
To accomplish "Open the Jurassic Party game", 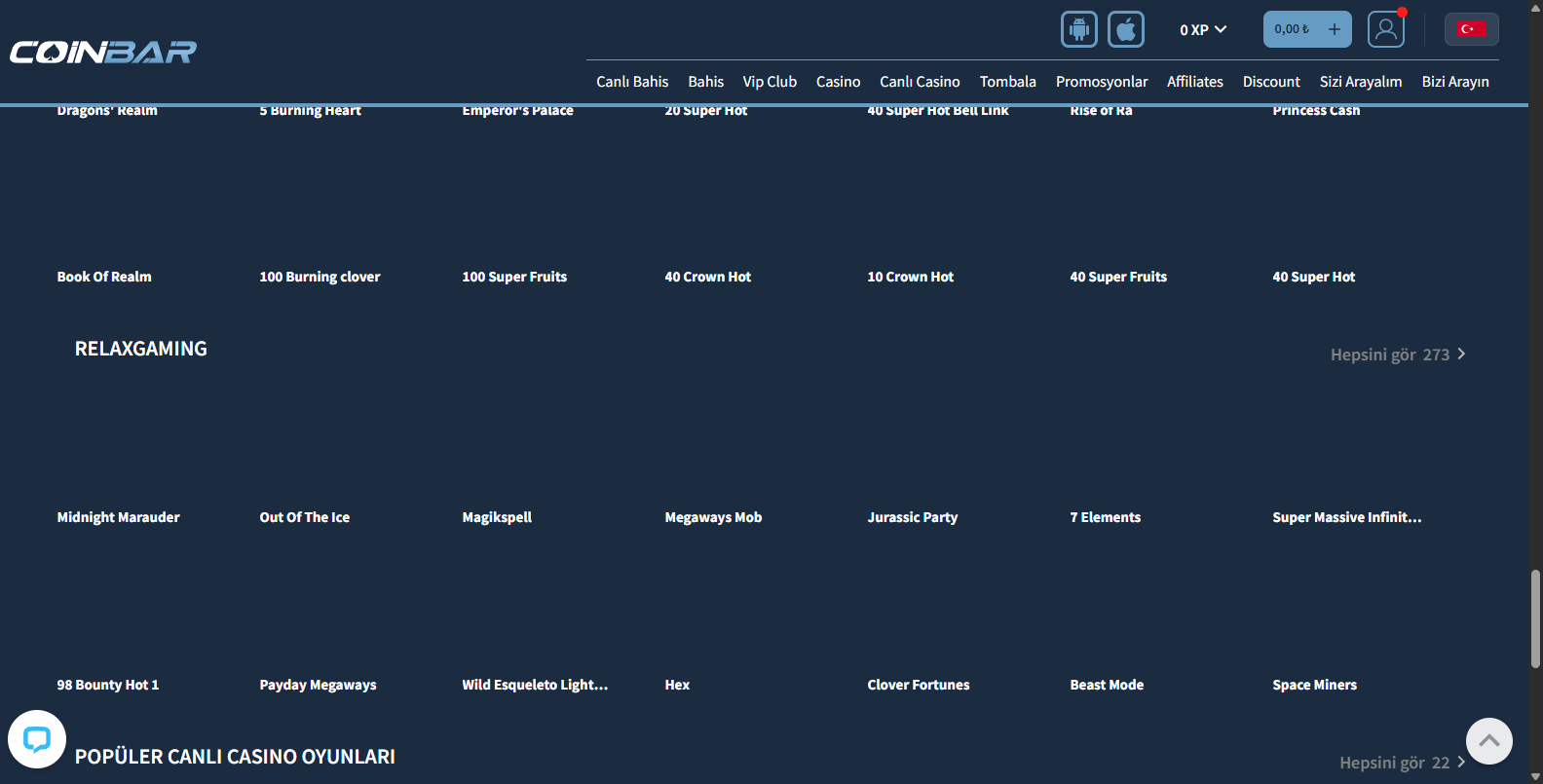I will [912, 517].
